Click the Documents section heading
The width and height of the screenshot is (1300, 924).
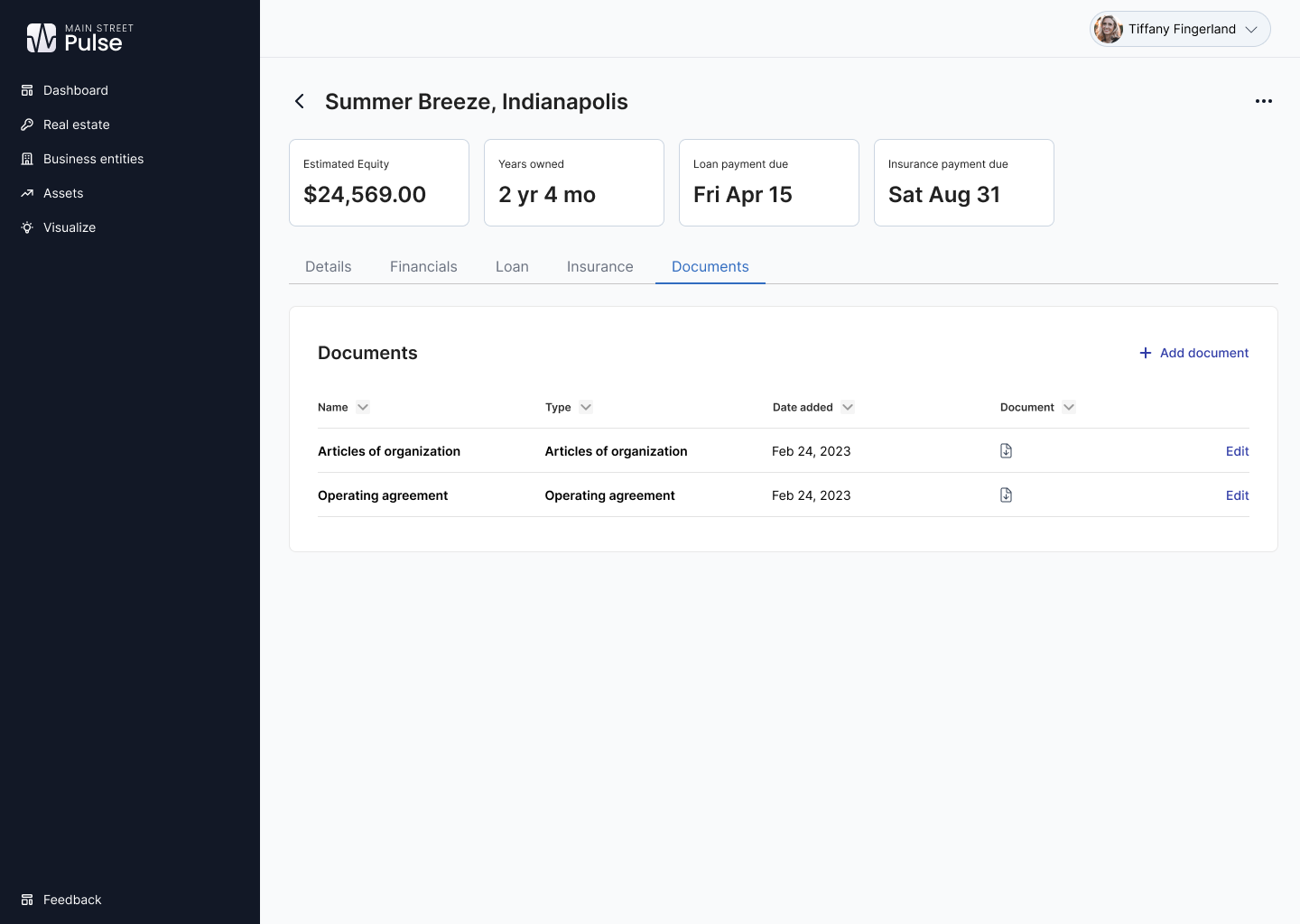coord(367,353)
